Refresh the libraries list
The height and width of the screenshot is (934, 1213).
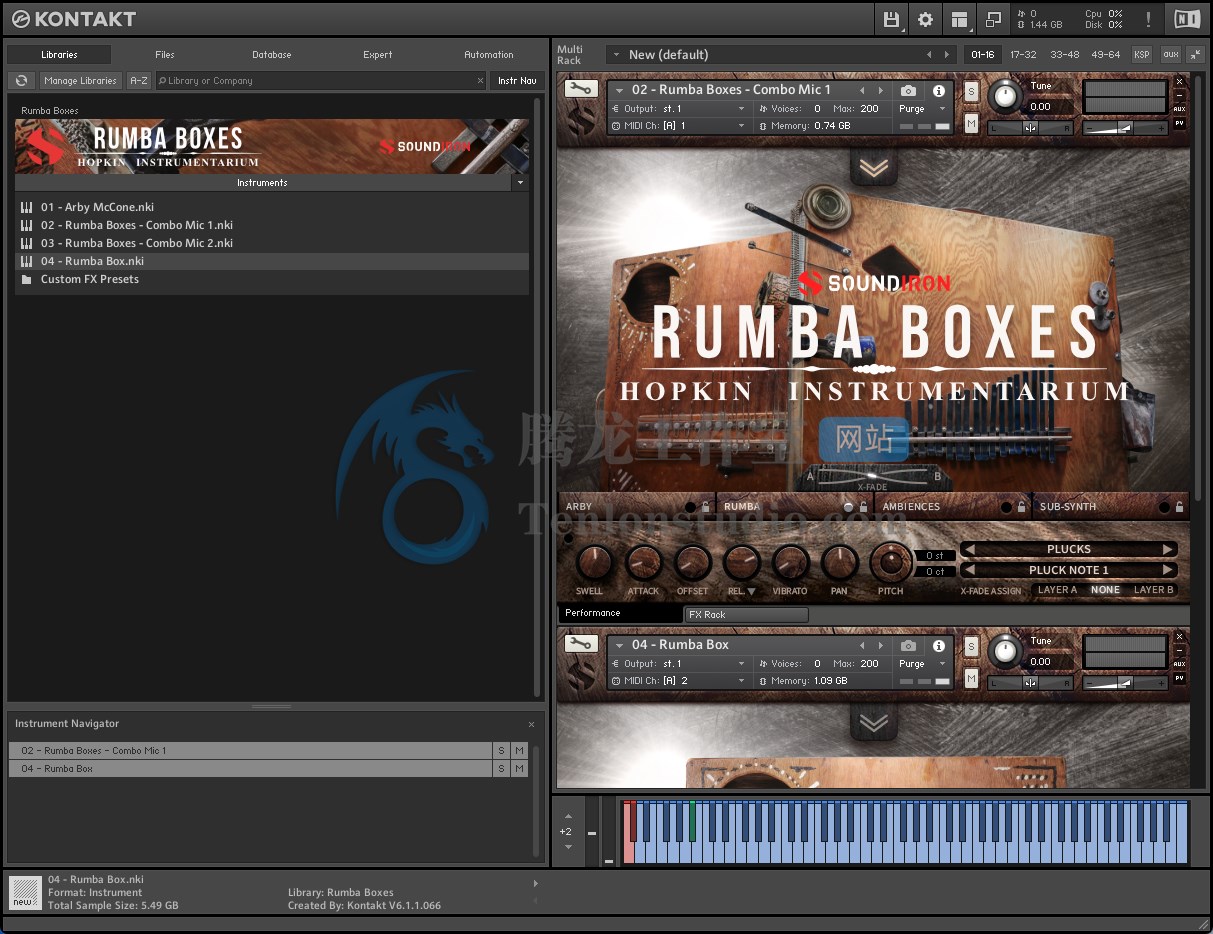pos(21,80)
